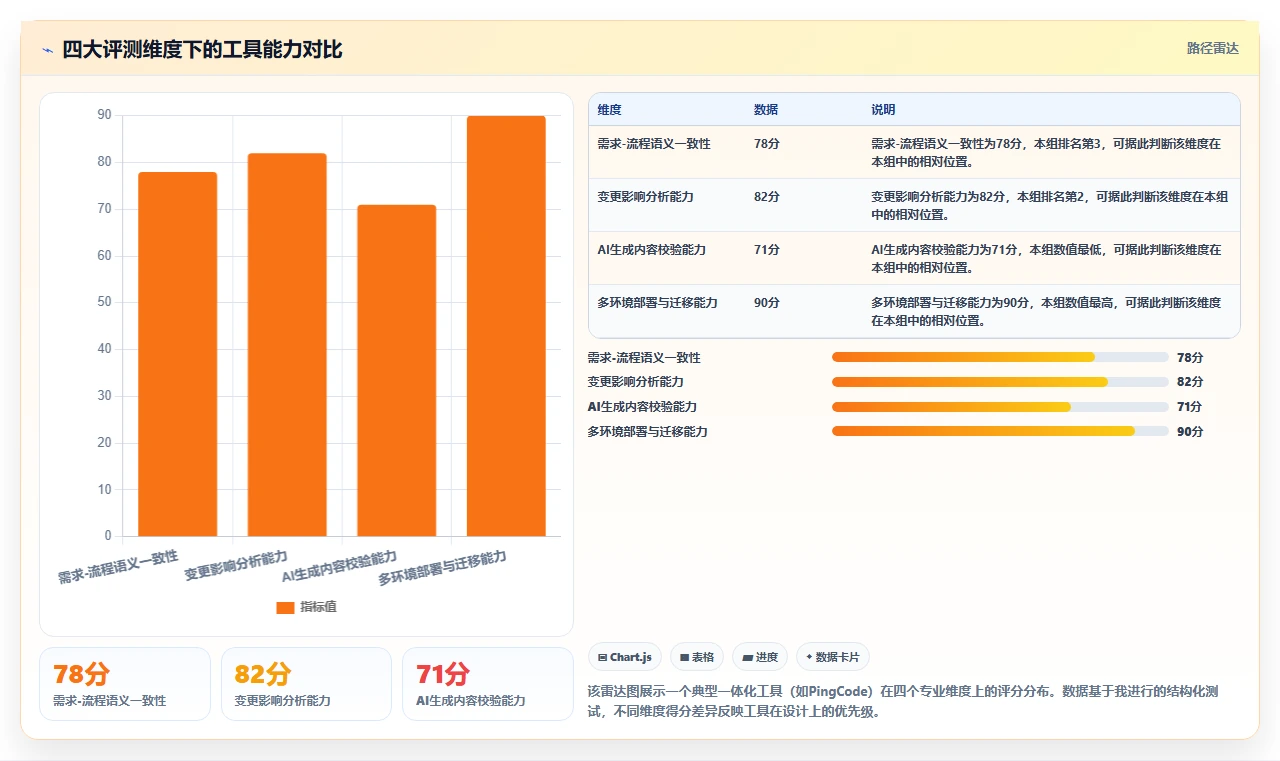
Task: Click the 路径雷达 label in header
Action: pos(1212,48)
